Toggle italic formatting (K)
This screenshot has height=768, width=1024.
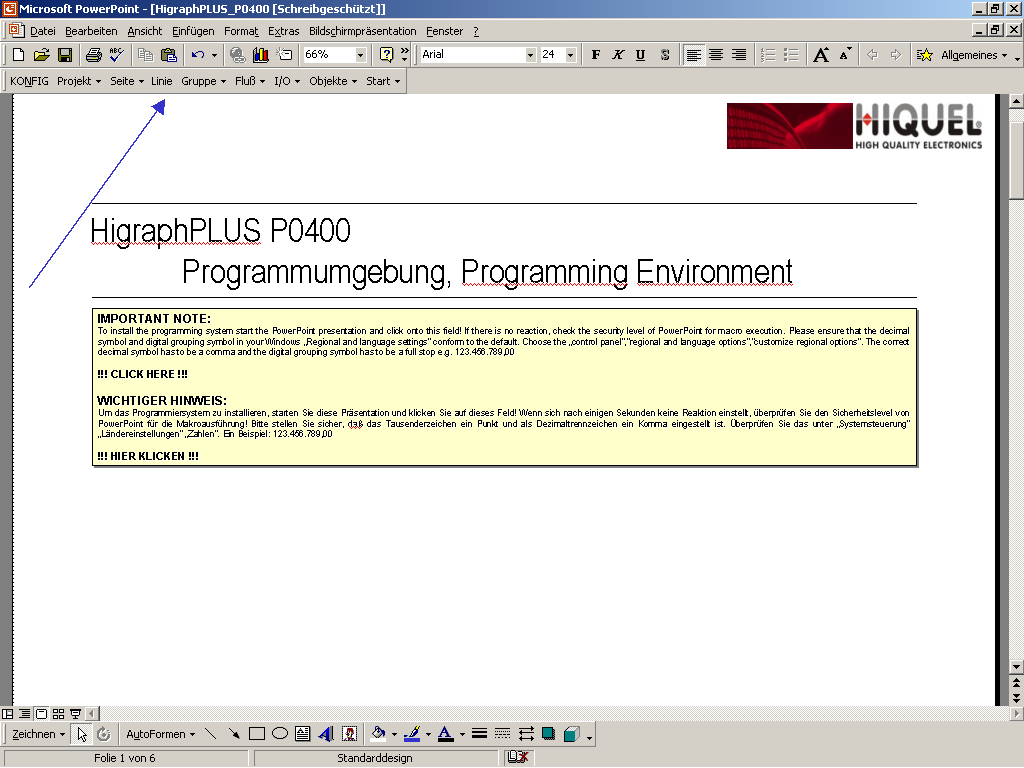point(618,55)
